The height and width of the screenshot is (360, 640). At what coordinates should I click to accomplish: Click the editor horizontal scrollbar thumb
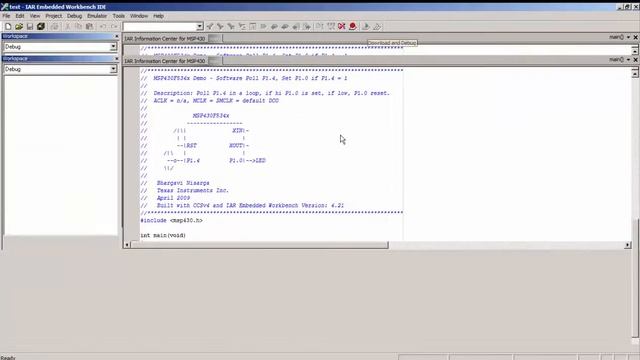point(260,245)
